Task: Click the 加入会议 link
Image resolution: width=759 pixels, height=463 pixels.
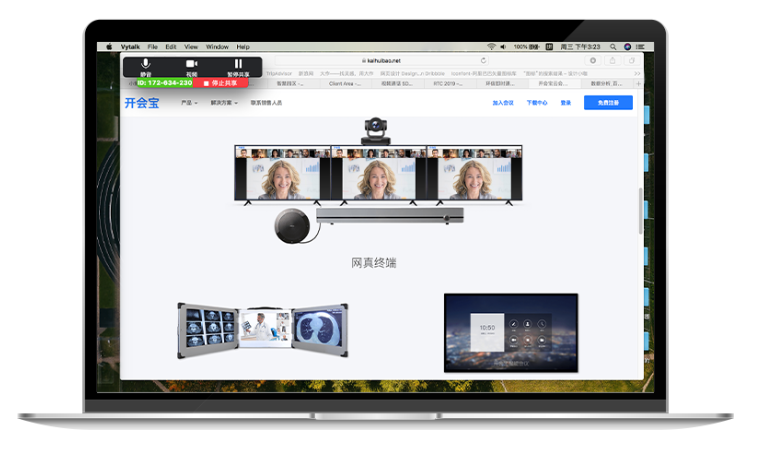Action: [x=503, y=103]
